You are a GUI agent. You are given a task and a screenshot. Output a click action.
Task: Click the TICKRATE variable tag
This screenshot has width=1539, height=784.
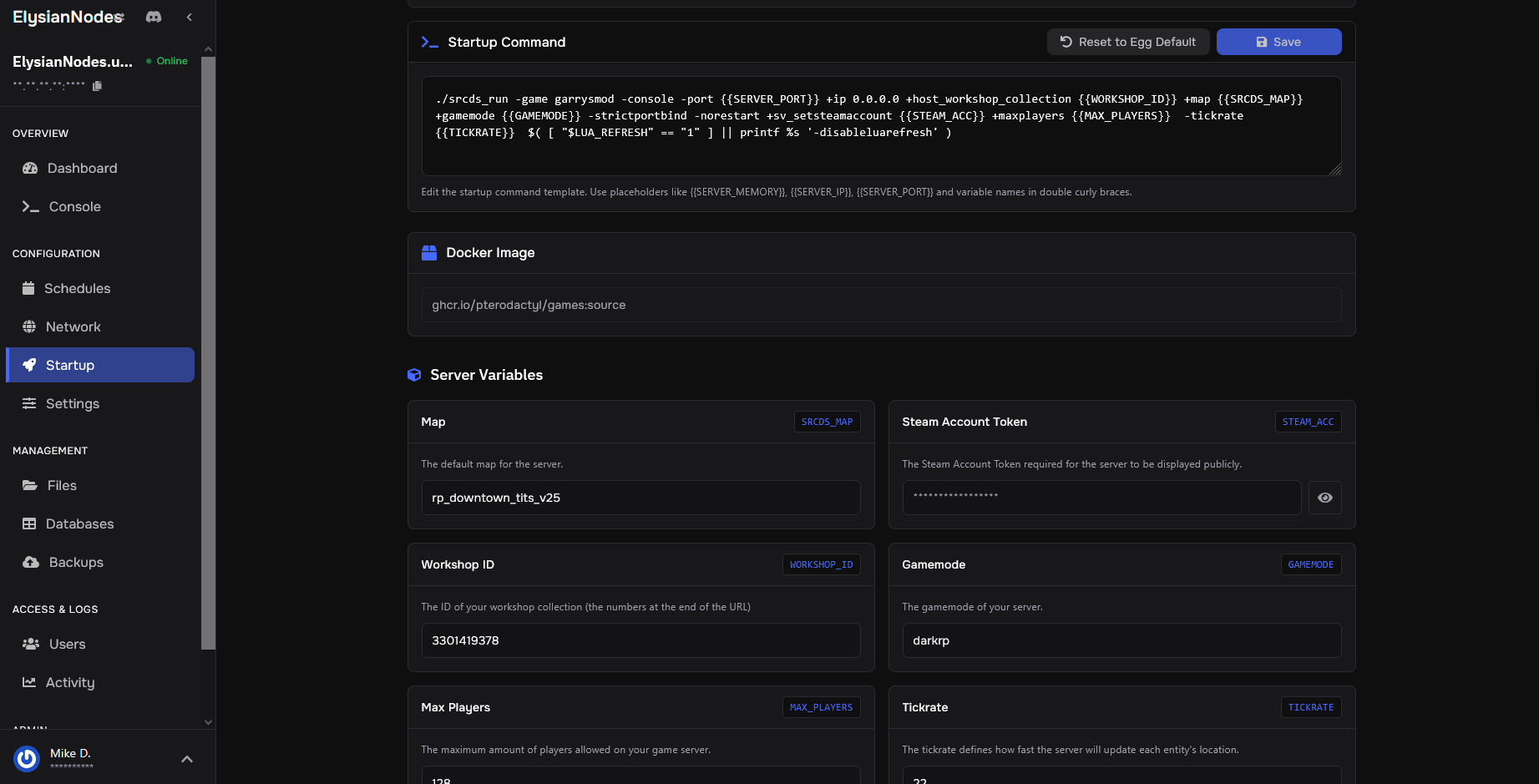1310,707
